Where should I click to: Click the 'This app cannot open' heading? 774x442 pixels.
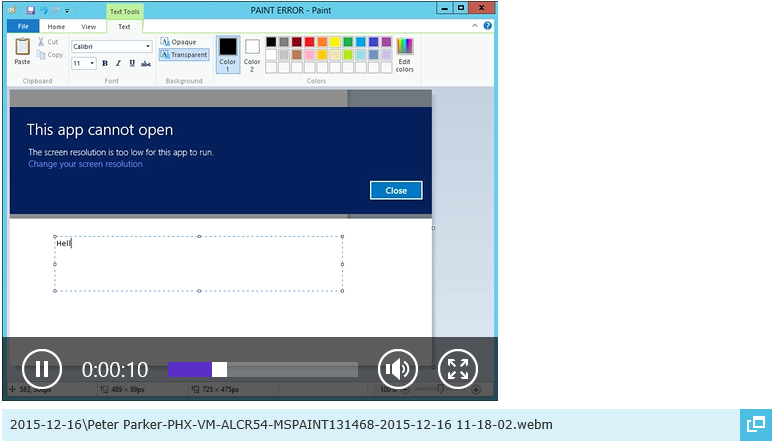100,130
